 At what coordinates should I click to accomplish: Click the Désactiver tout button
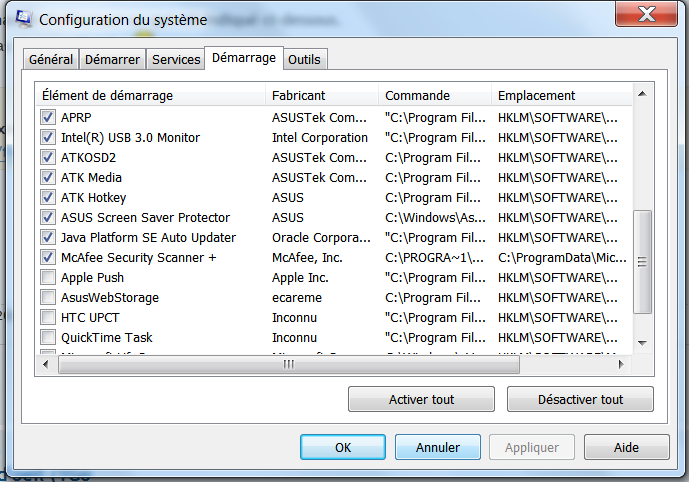[580, 399]
